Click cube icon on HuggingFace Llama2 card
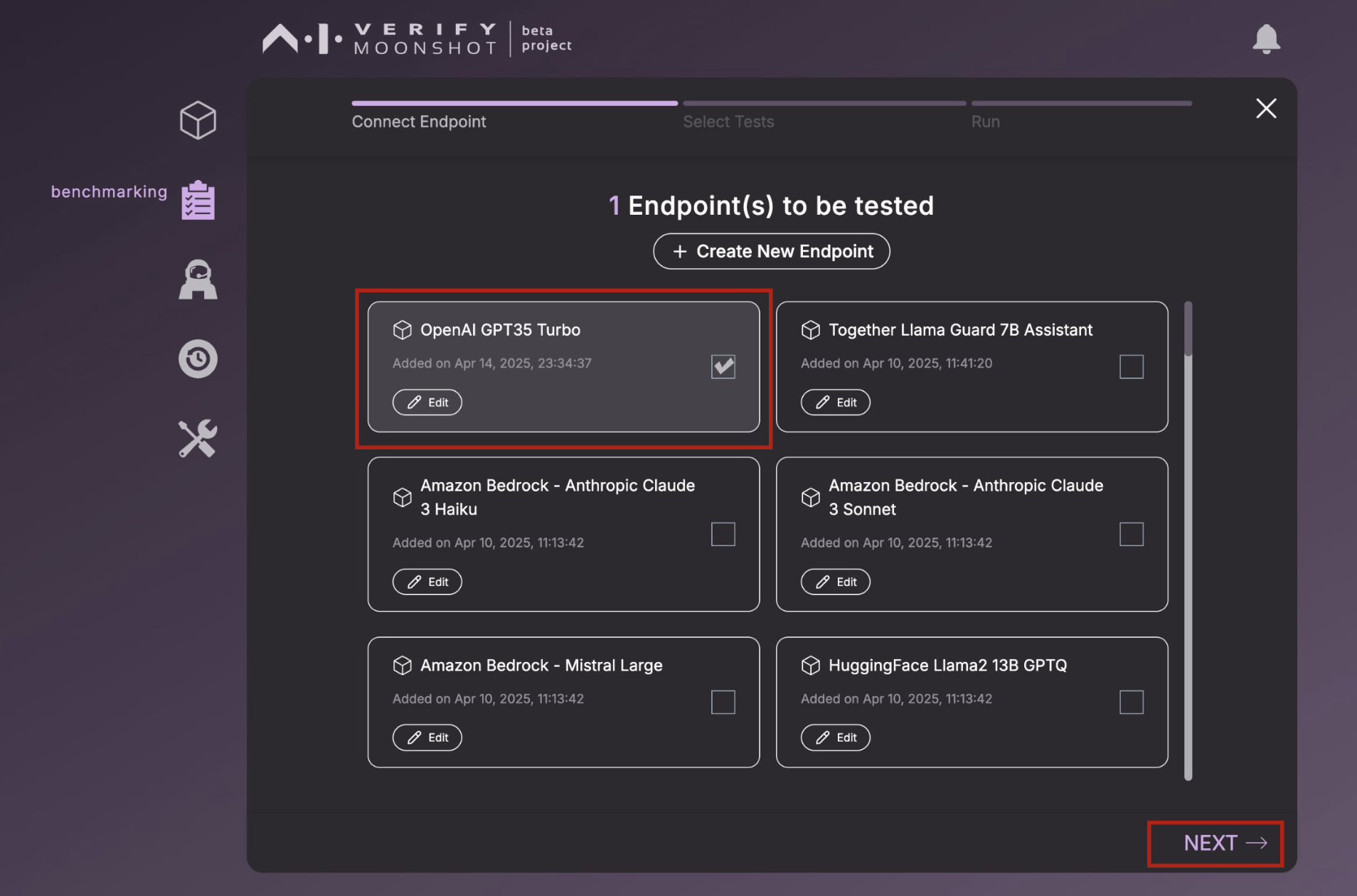Screen dimensions: 1357x896 (x=811, y=666)
